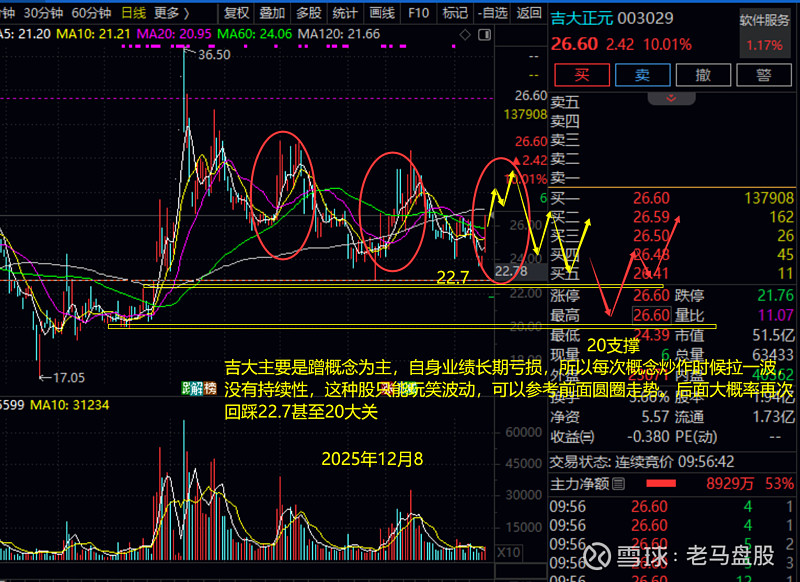Image resolution: width=800 pixels, height=582 pixels.
Task: Click the 撤 cancel order button
Action: [703, 75]
